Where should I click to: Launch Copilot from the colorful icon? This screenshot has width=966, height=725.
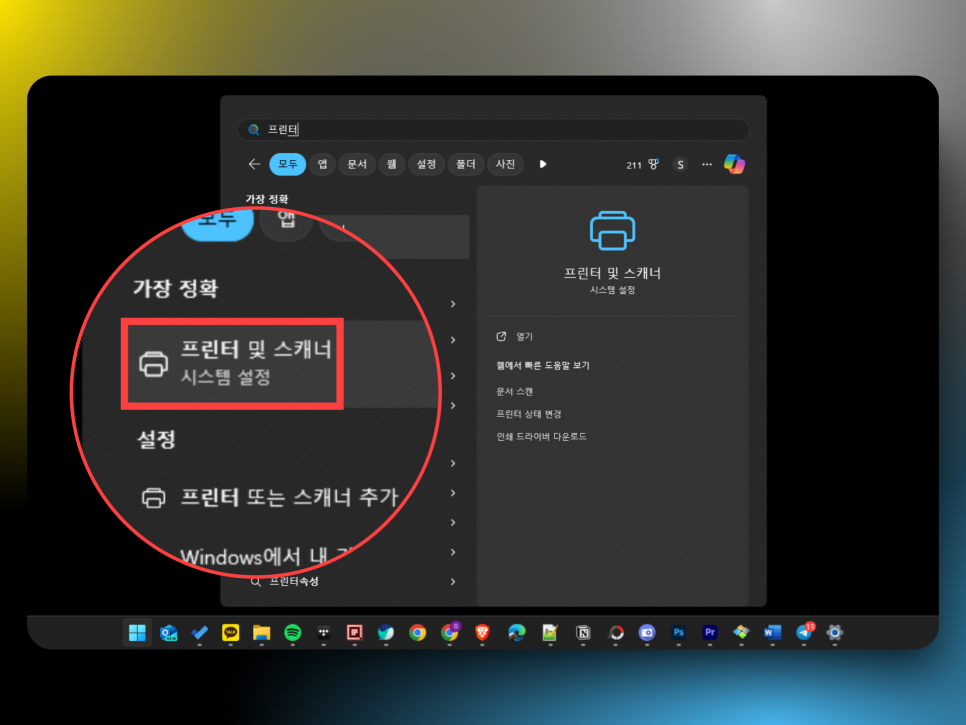coord(734,164)
